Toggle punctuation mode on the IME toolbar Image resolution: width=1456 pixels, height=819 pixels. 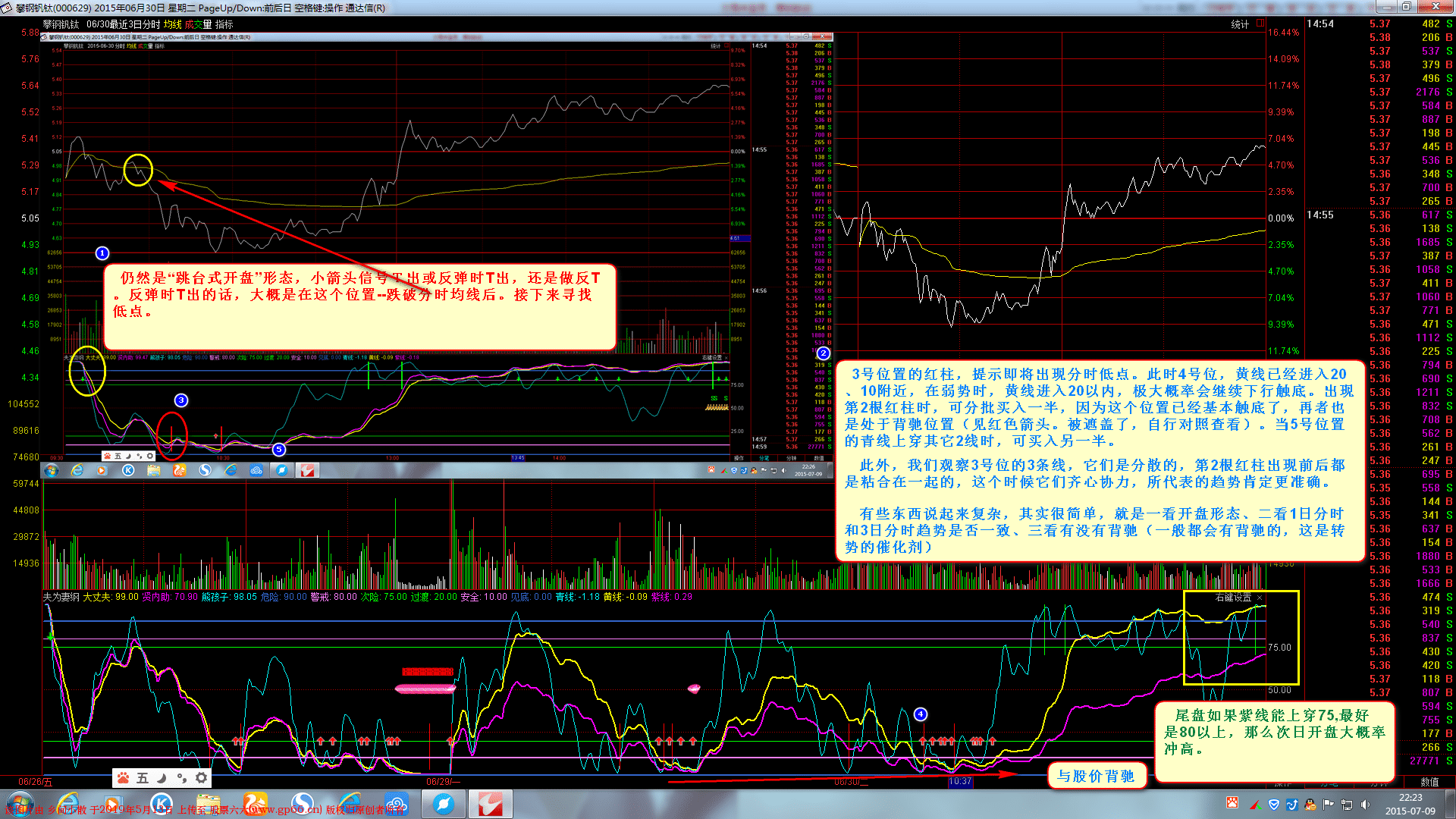point(181,778)
